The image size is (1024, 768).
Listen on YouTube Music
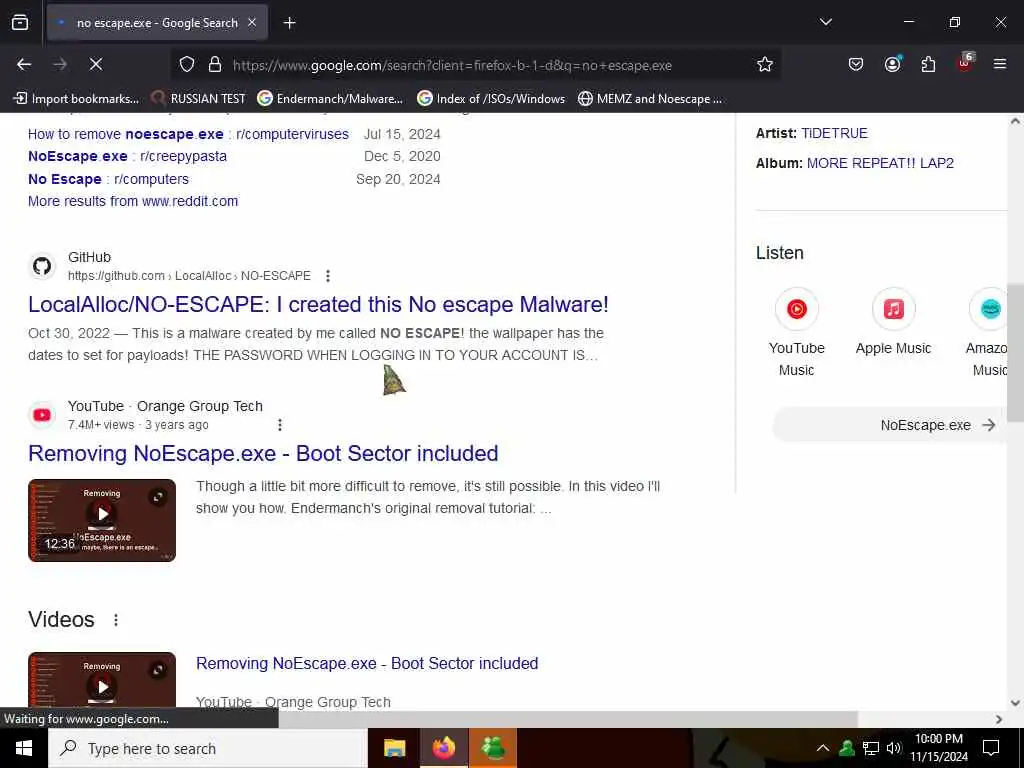[x=796, y=332]
